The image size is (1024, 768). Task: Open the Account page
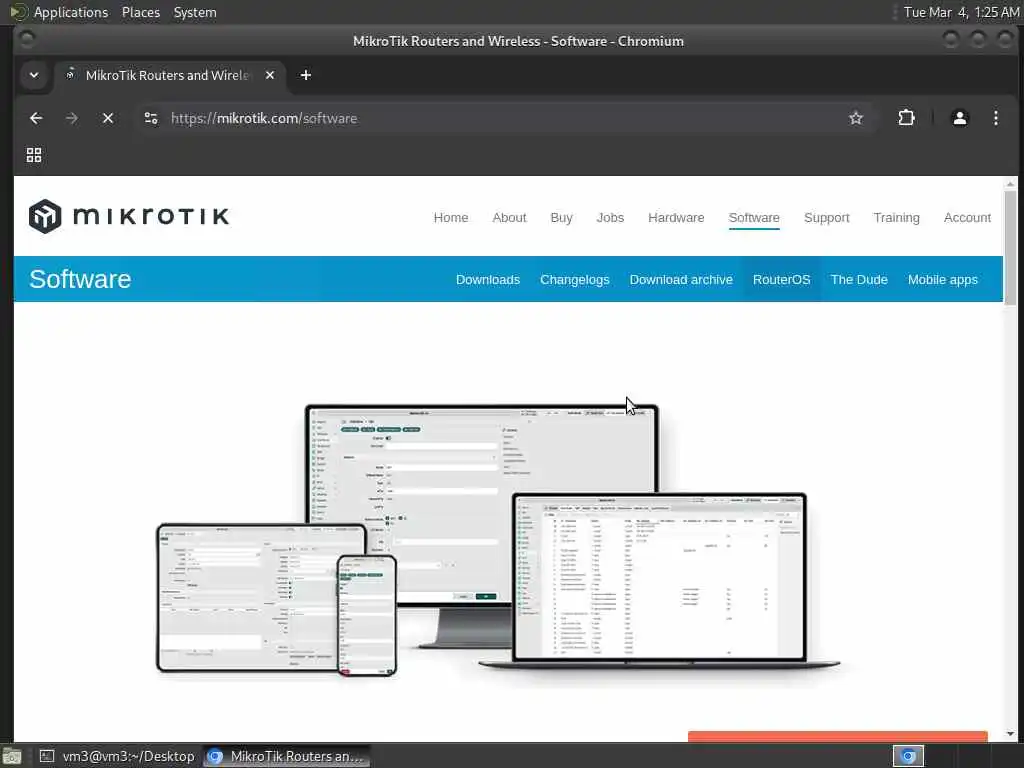(967, 217)
